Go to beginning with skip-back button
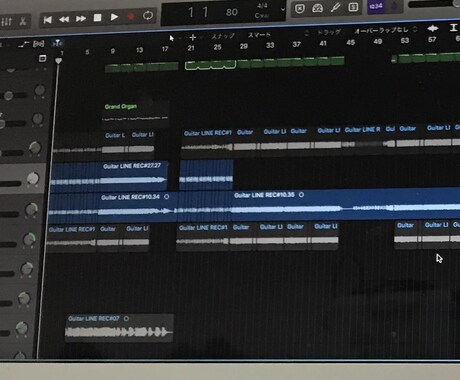460x380 pixels. coord(48,20)
